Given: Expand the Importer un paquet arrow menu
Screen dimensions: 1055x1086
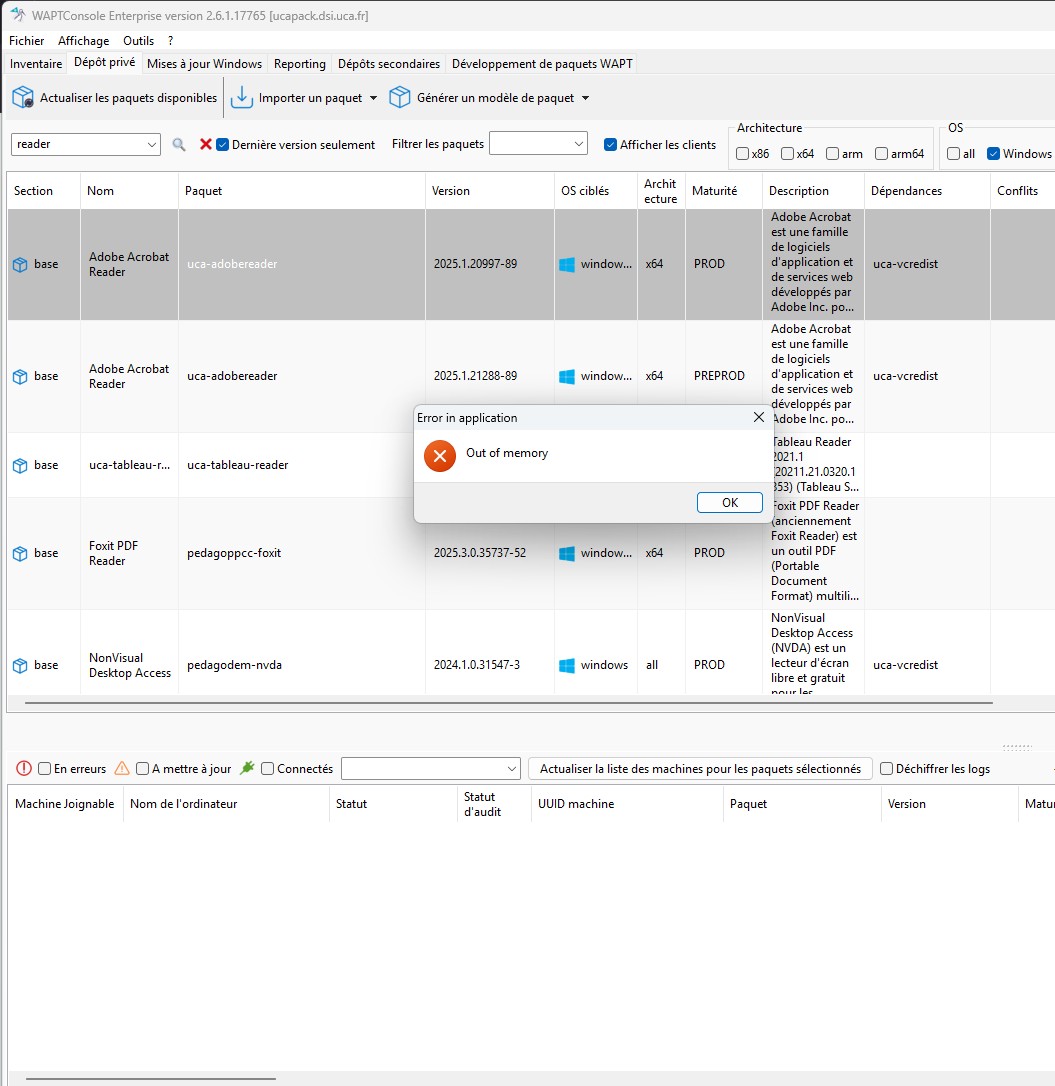Looking at the screenshot, I should point(373,98).
